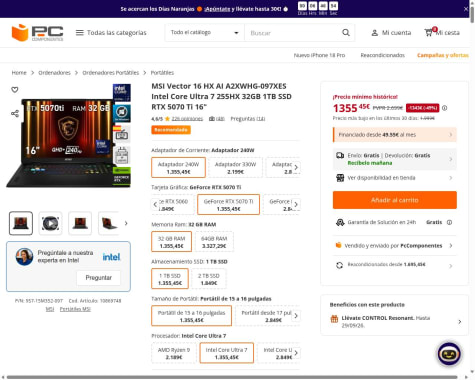Select Adaptador 240W option
Viewport: 475px width, 380px height.
(x=178, y=168)
